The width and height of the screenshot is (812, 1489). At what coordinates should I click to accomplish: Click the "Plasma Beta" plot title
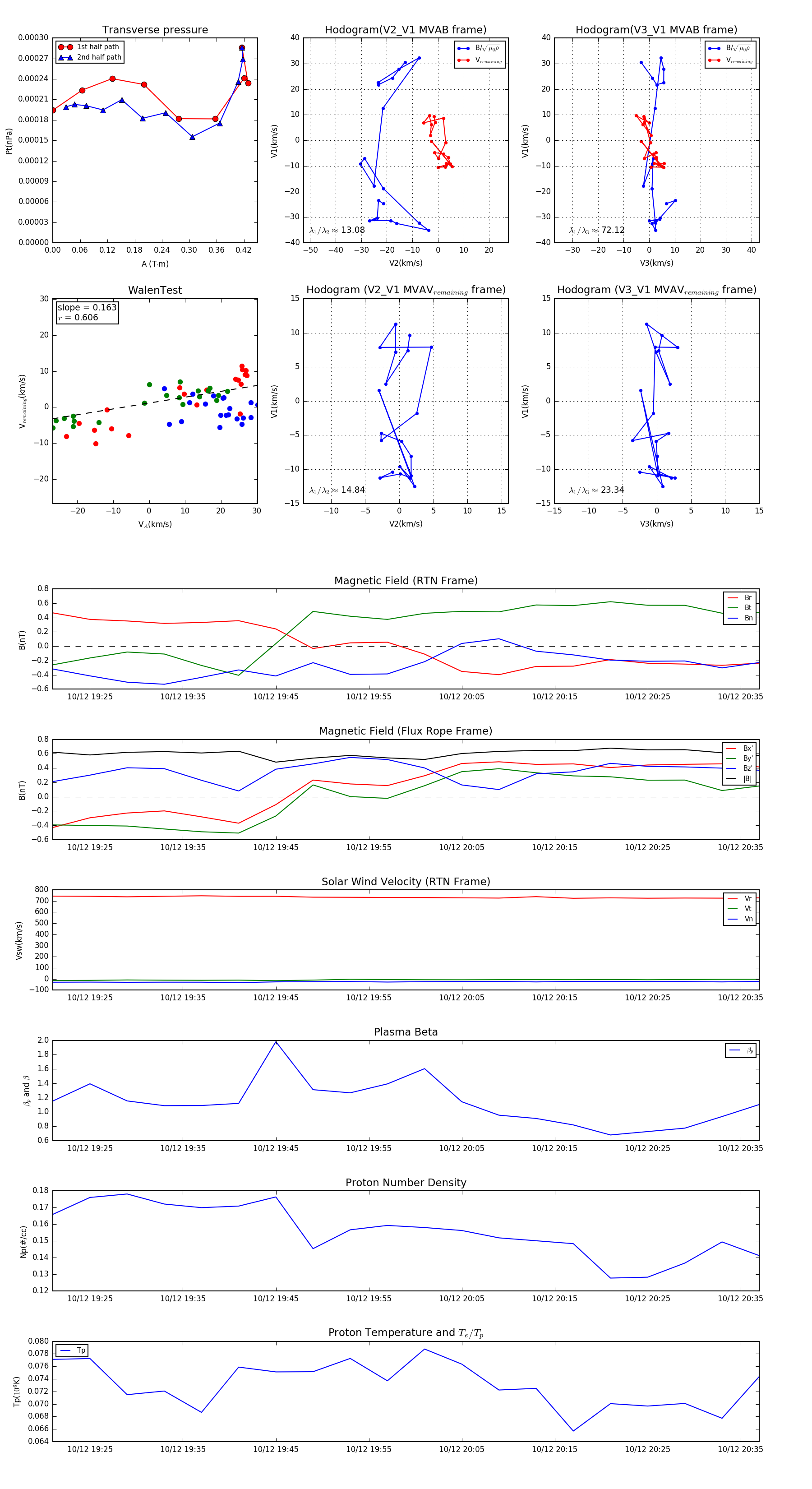pos(406,1032)
